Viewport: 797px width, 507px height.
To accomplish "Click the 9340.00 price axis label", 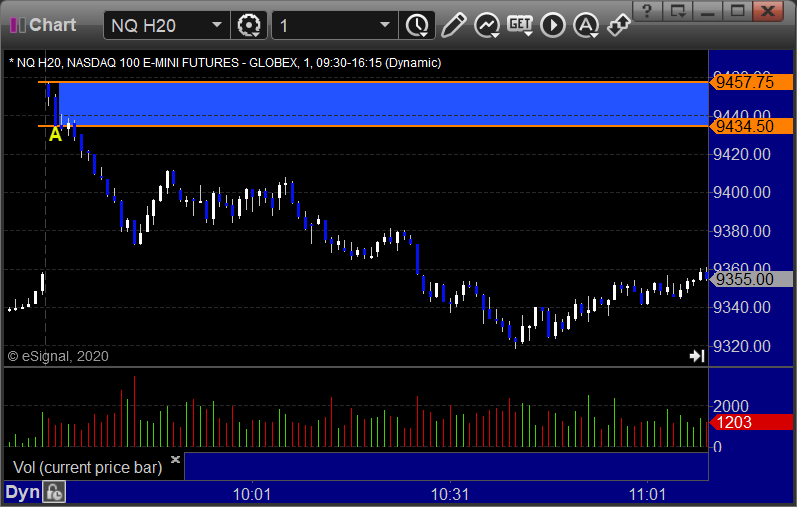I will [742, 307].
